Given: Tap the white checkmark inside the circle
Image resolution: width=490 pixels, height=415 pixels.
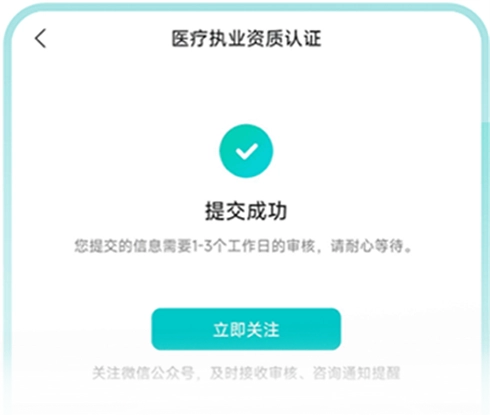Looking at the screenshot, I should click(x=246, y=151).
